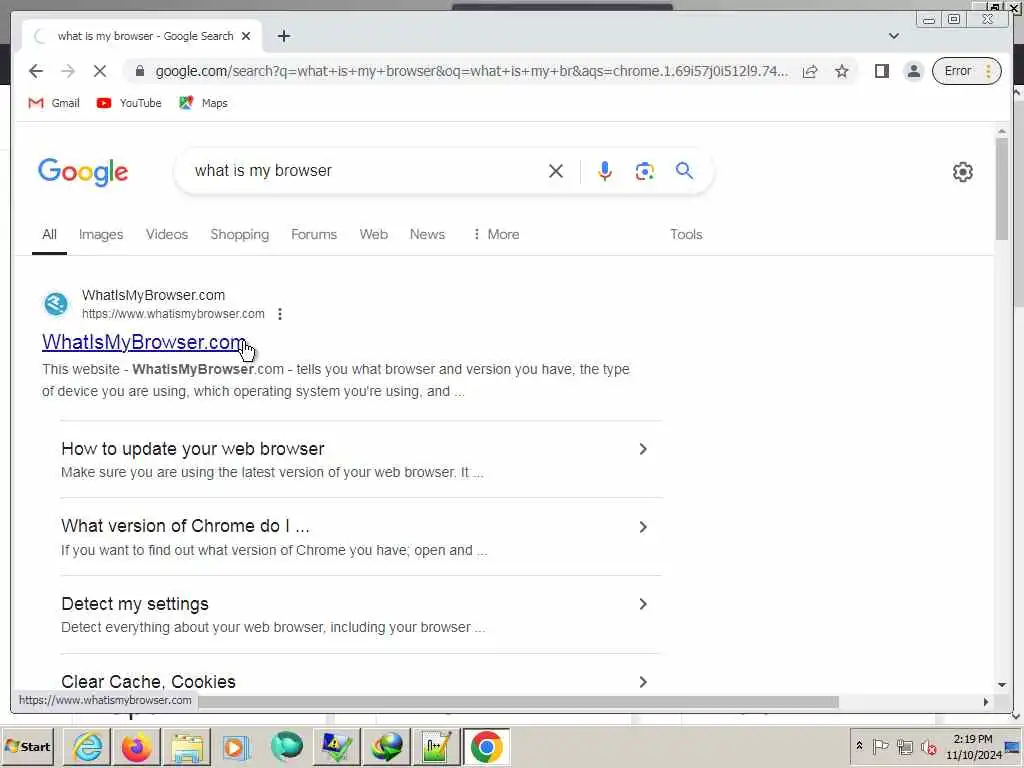Go back using the browser back arrow
The width and height of the screenshot is (1024, 768).
pos(36,71)
